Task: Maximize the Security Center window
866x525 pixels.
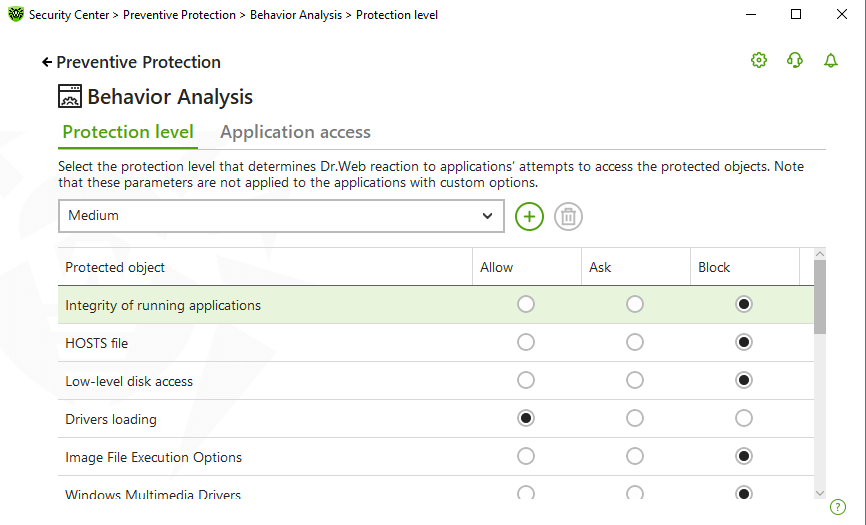Action: 796,14
